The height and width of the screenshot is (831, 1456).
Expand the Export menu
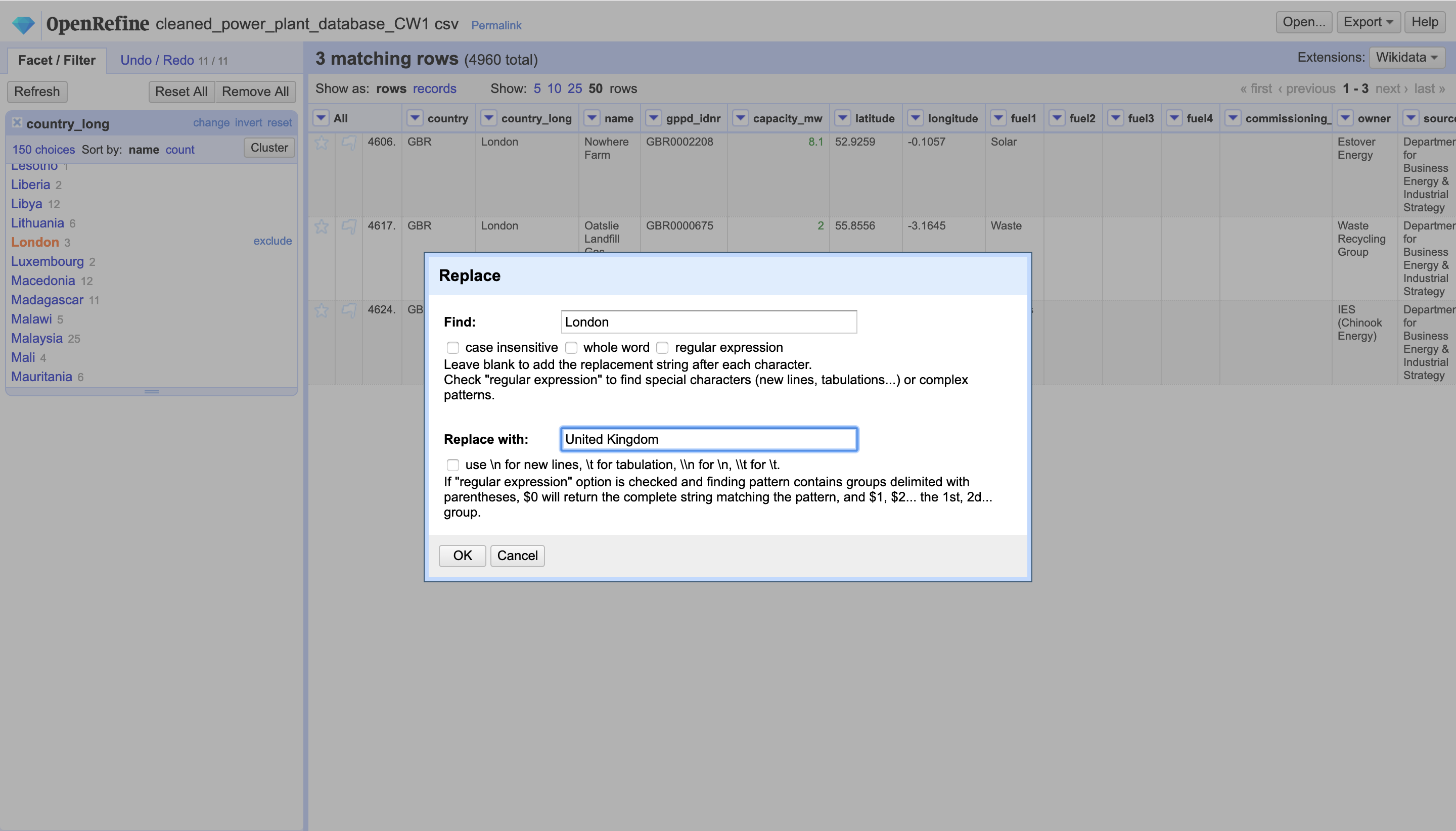click(1368, 22)
